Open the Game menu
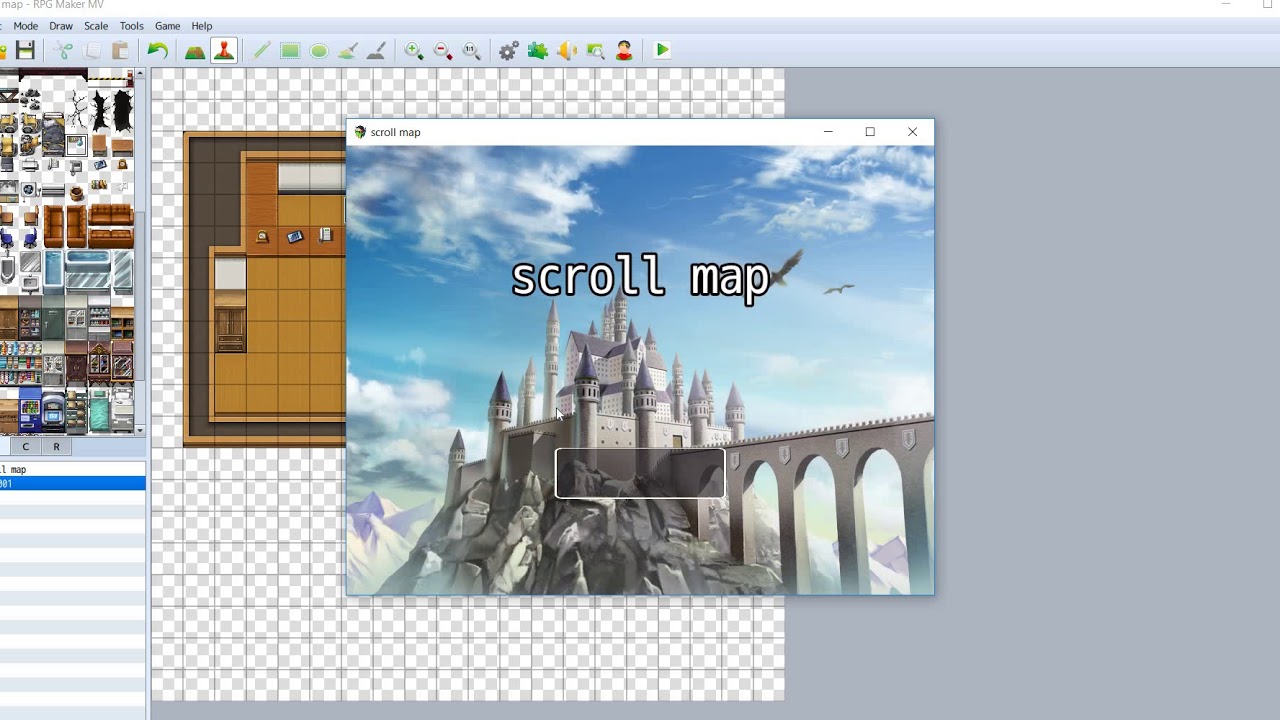The height and width of the screenshot is (720, 1280). click(167, 26)
